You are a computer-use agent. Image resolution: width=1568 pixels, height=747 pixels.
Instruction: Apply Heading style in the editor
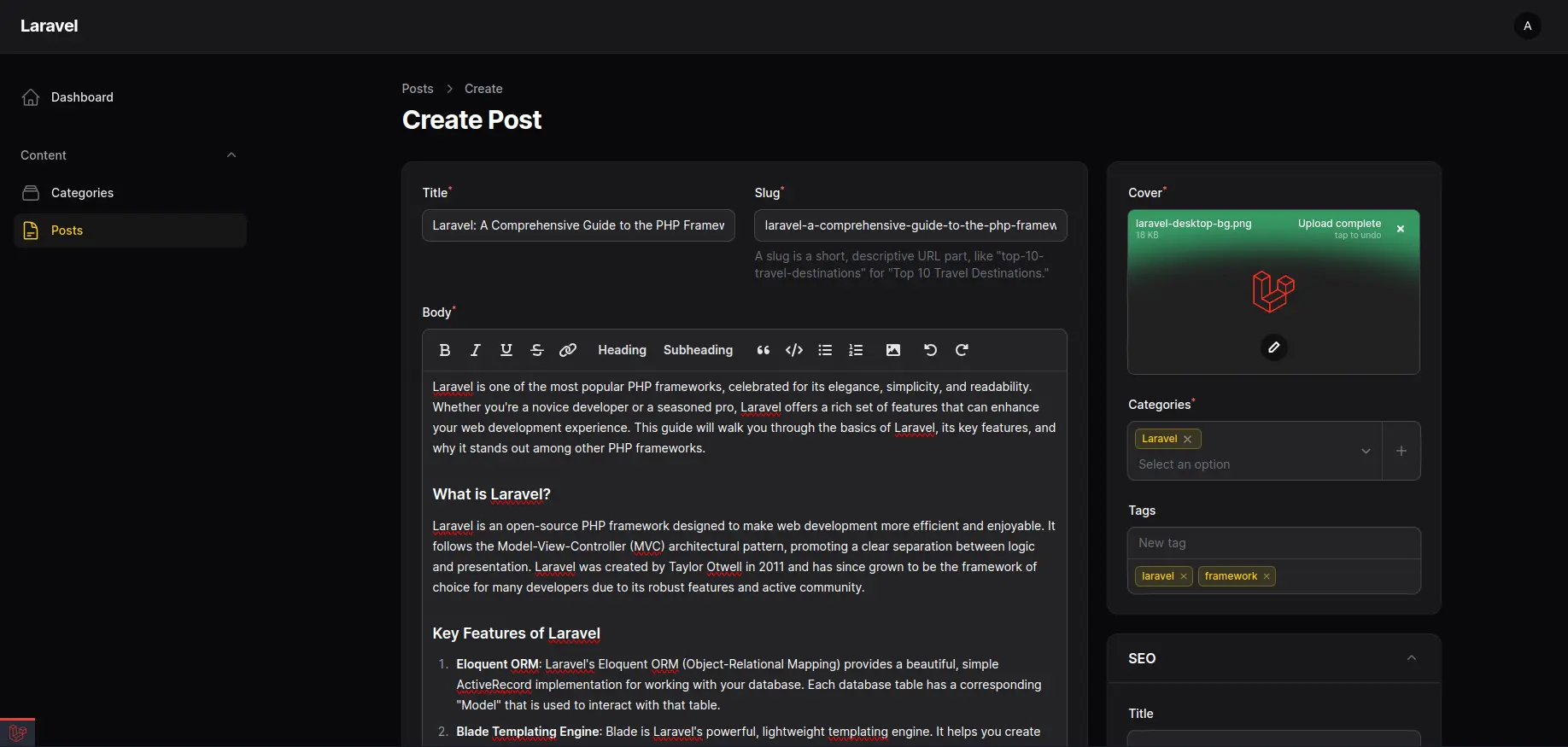click(x=623, y=350)
